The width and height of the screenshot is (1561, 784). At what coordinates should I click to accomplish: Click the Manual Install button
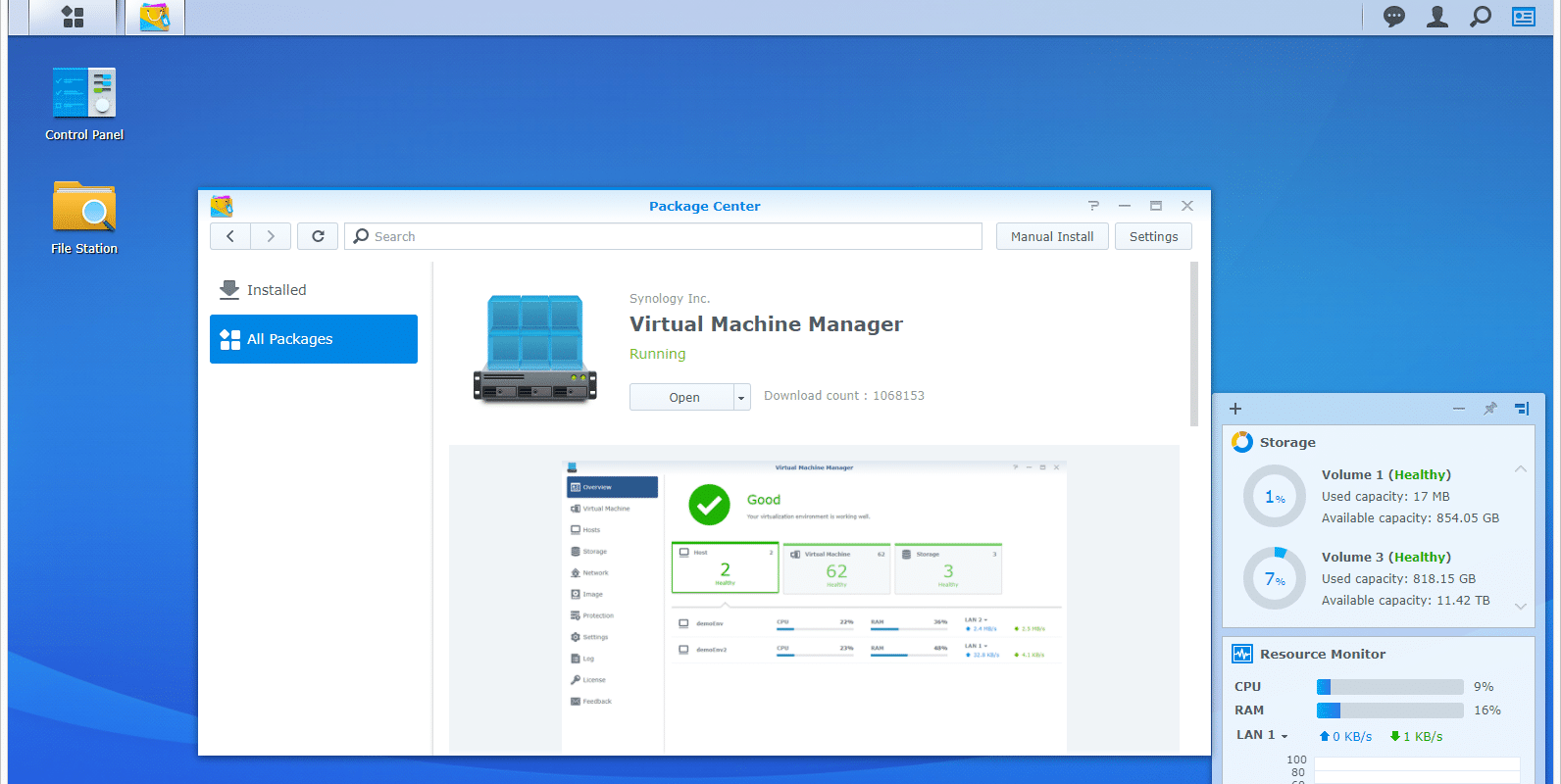click(x=1052, y=236)
